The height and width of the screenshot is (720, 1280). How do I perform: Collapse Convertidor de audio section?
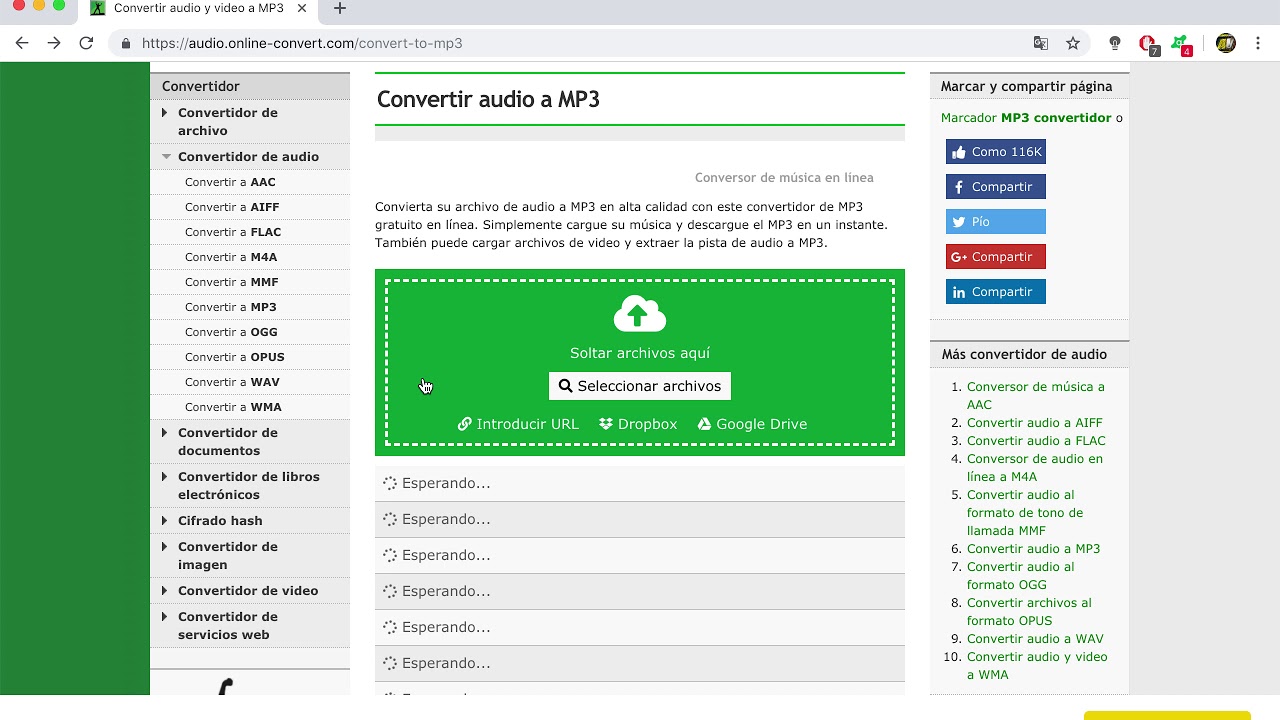pos(250,157)
